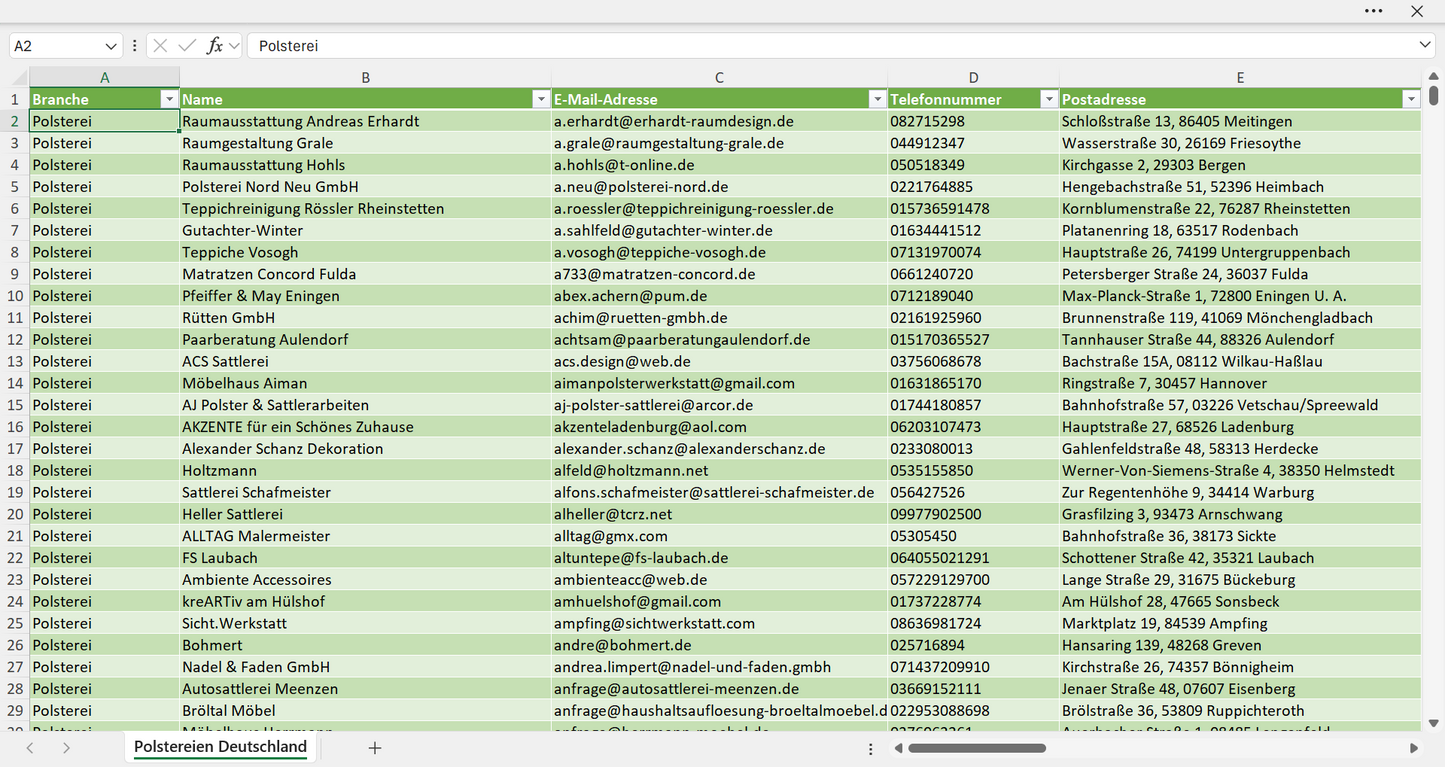Expand the formula bar chevron
Viewport: 1445px width, 767px height.
tap(1425, 46)
